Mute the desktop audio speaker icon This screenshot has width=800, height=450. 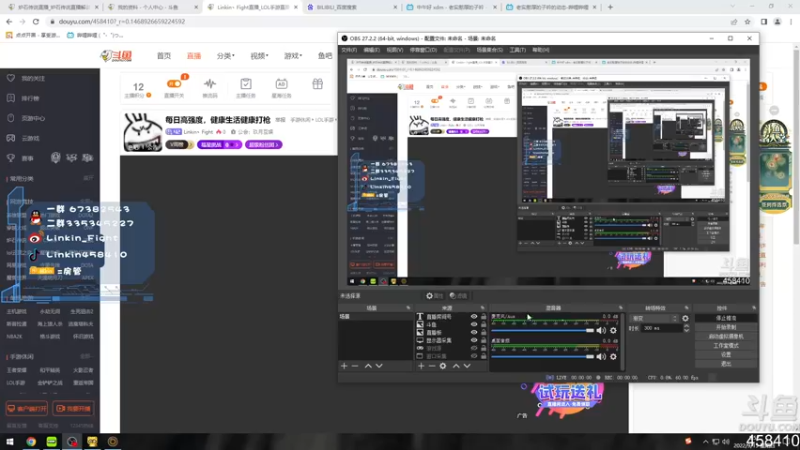(602, 357)
